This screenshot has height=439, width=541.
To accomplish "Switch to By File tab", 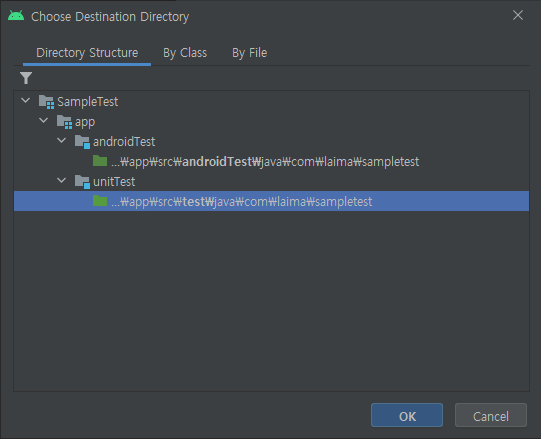I will point(249,53).
